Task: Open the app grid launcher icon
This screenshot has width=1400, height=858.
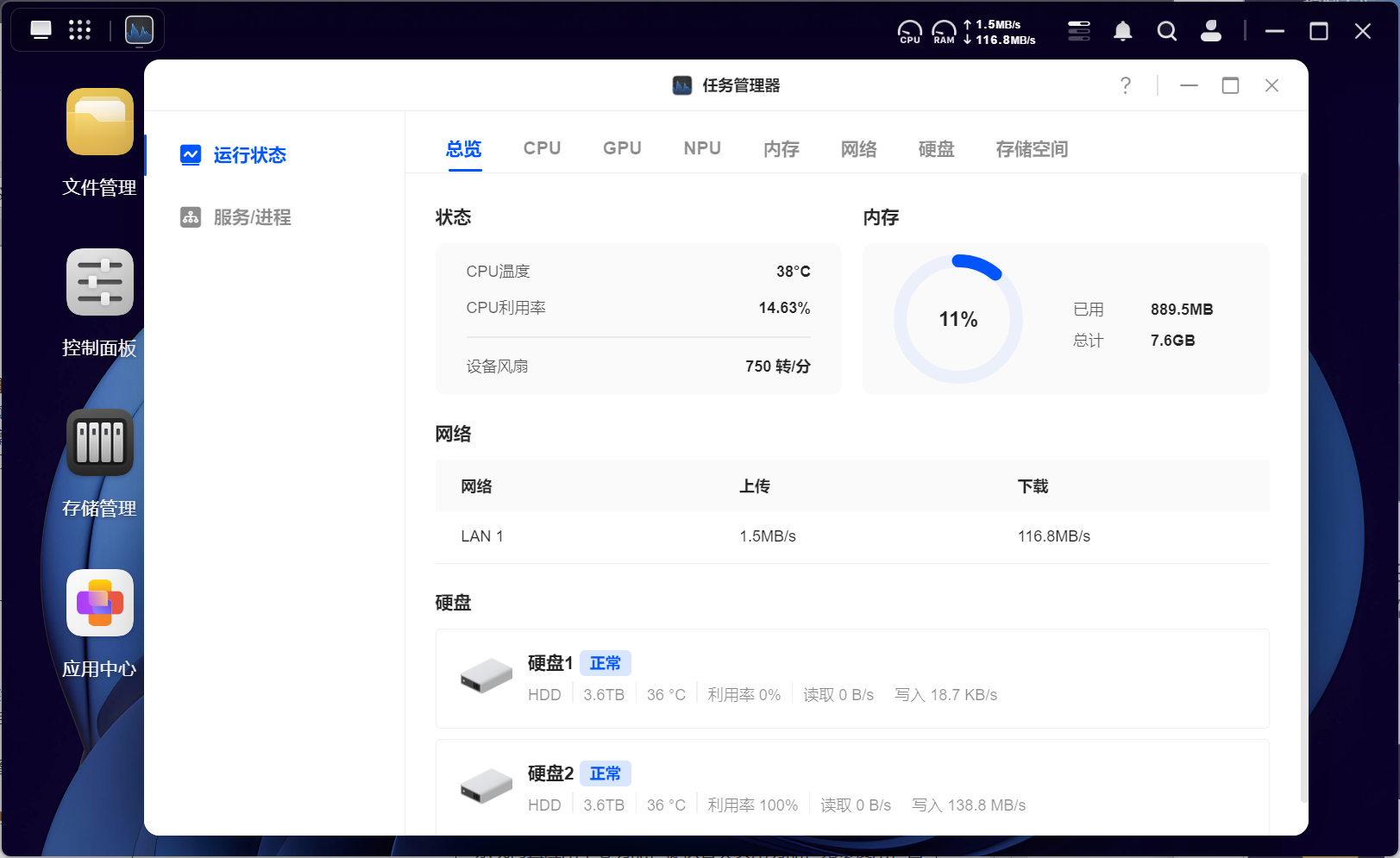Action: pyautogui.click(x=79, y=30)
